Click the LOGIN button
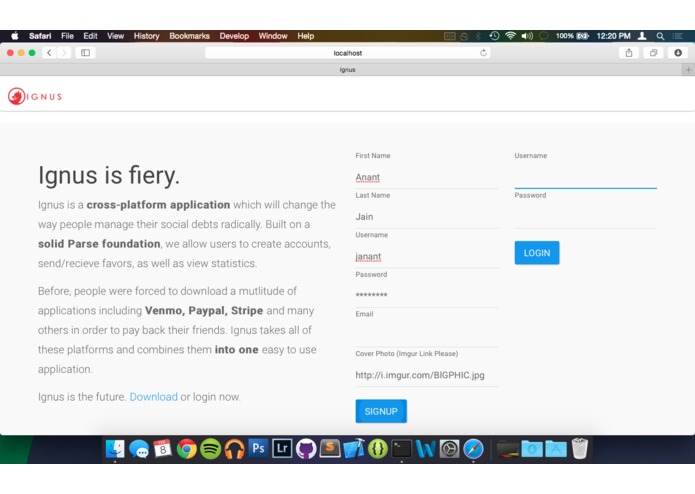This screenshot has width=695, height=494. pos(537,253)
